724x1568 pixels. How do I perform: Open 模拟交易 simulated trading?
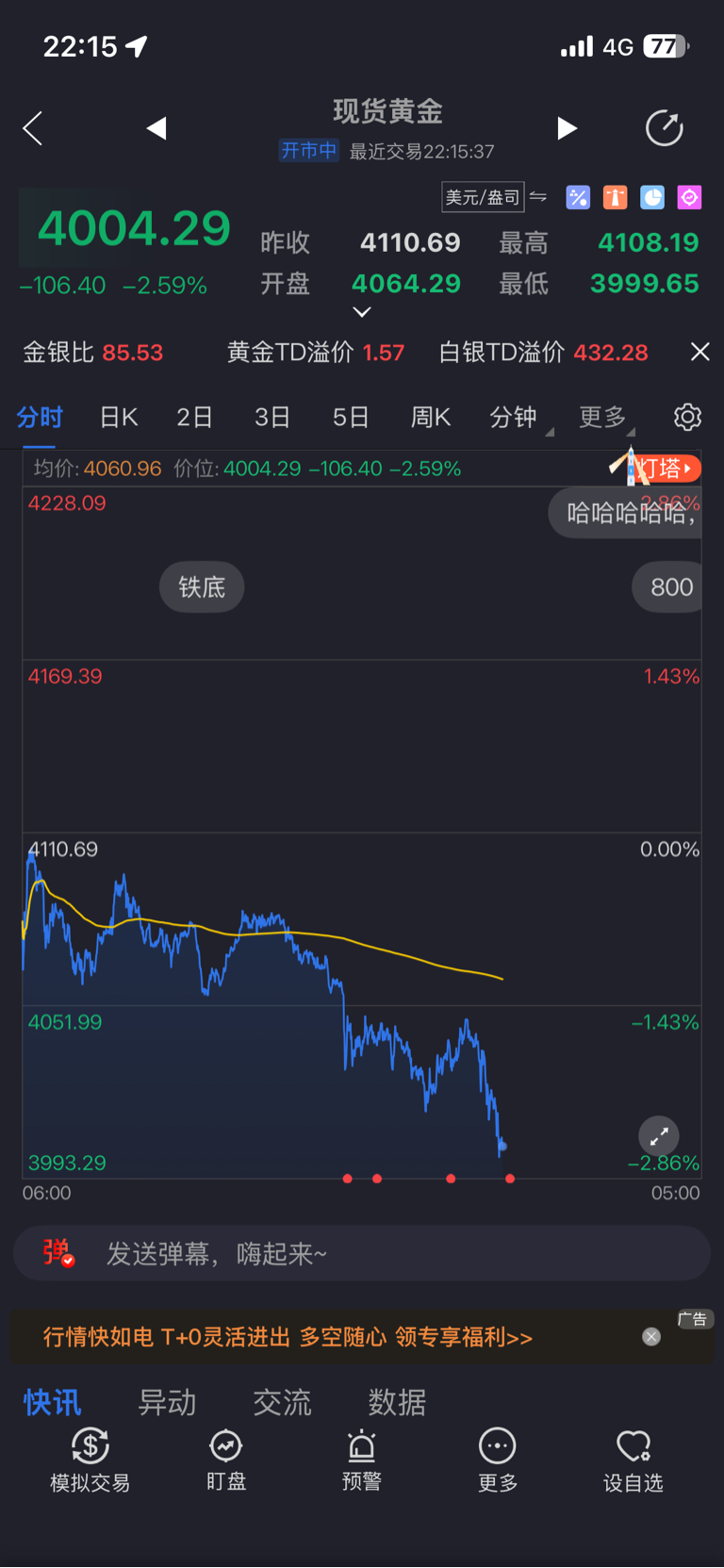click(x=90, y=1460)
